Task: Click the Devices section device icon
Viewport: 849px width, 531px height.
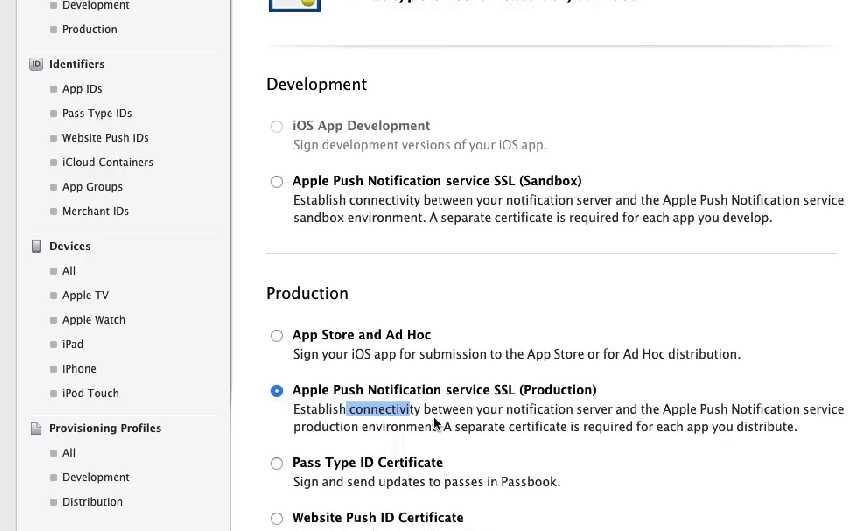Action: pyautogui.click(x=37, y=246)
